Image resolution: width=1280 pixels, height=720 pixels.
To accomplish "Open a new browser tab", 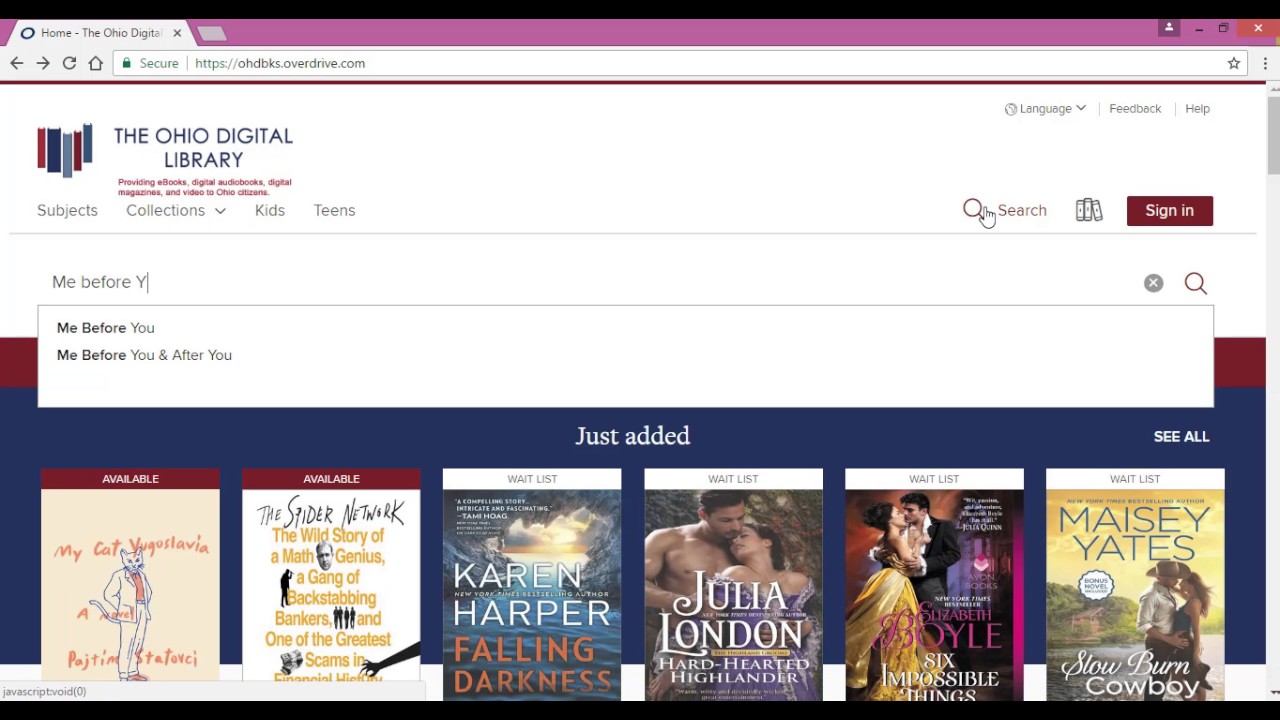I will click(211, 34).
